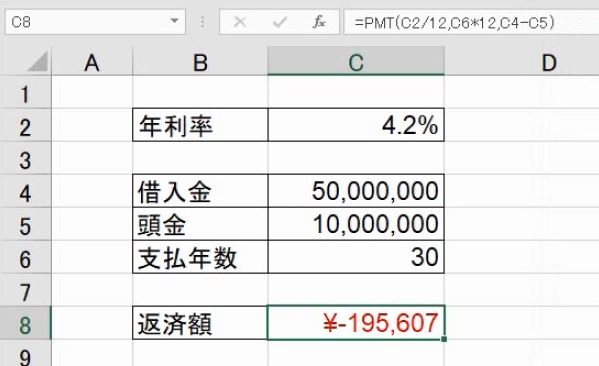
Task: Select row 9 header
Action: [25, 354]
